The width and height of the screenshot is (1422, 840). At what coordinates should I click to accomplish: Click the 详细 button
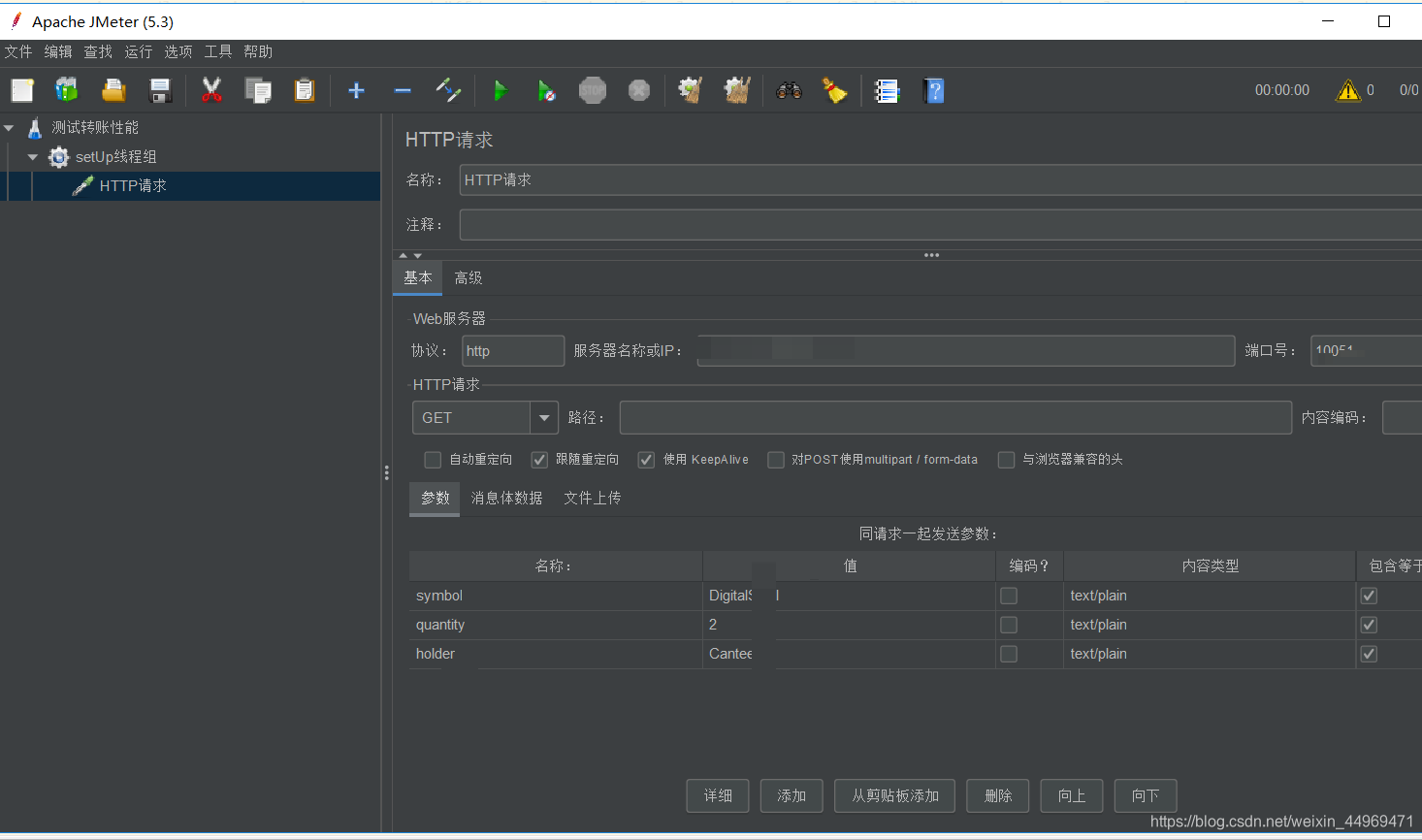[718, 795]
